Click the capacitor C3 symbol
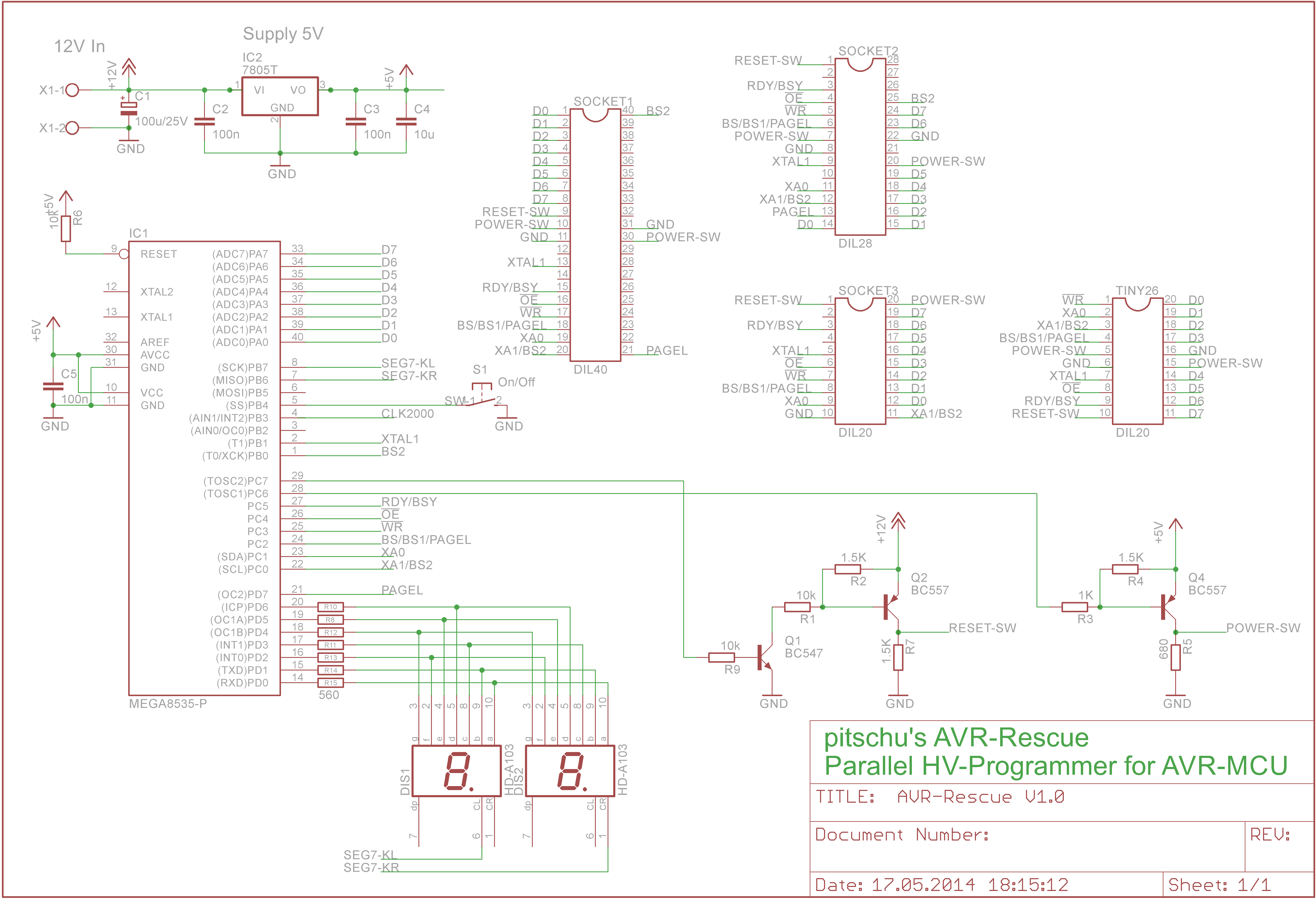The image size is (1316, 900). (x=356, y=121)
